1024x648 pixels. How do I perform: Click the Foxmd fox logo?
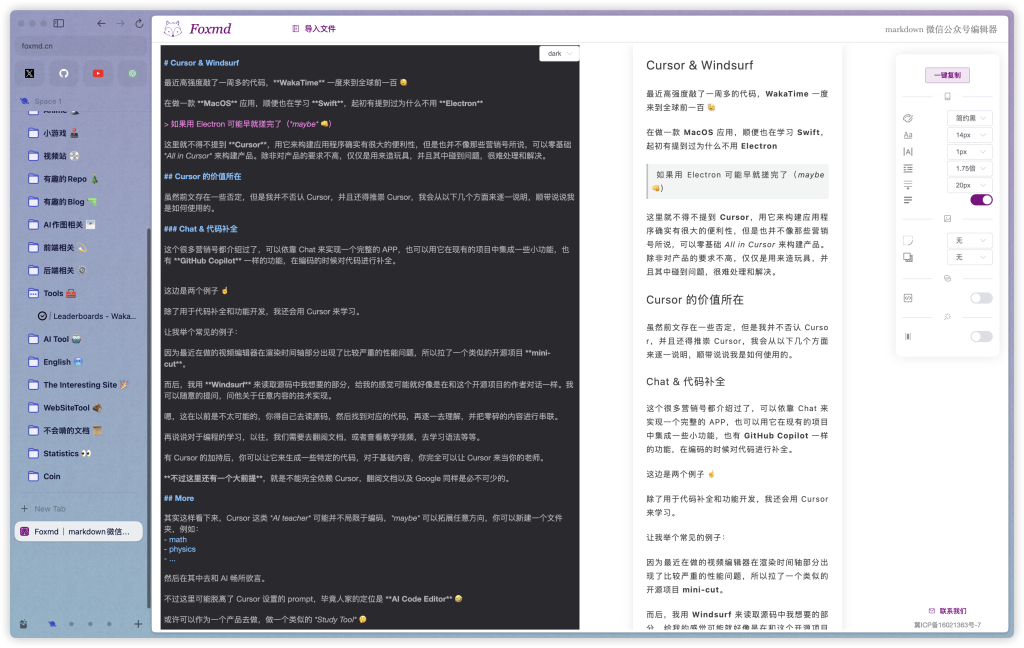coord(172,29)
